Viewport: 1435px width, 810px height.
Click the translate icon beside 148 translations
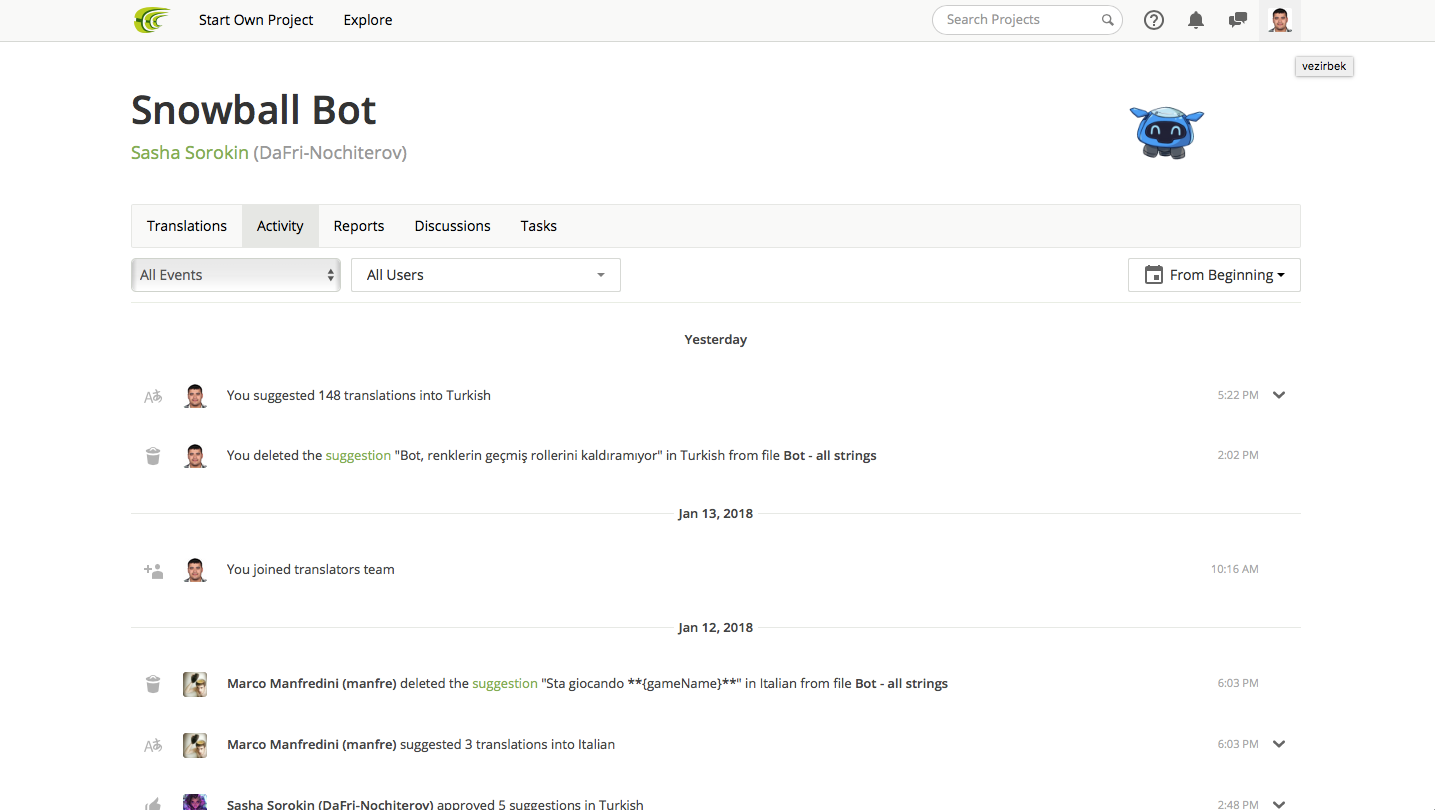click(x=153, y=396)
